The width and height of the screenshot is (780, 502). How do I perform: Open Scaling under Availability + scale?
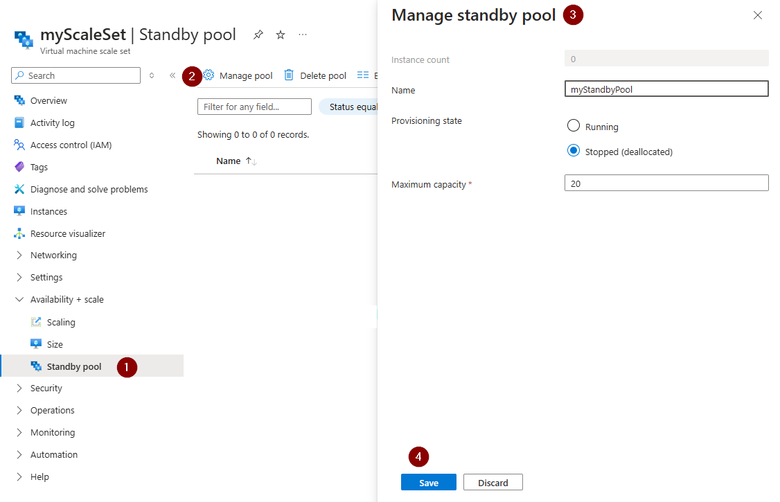click(61, 322)
